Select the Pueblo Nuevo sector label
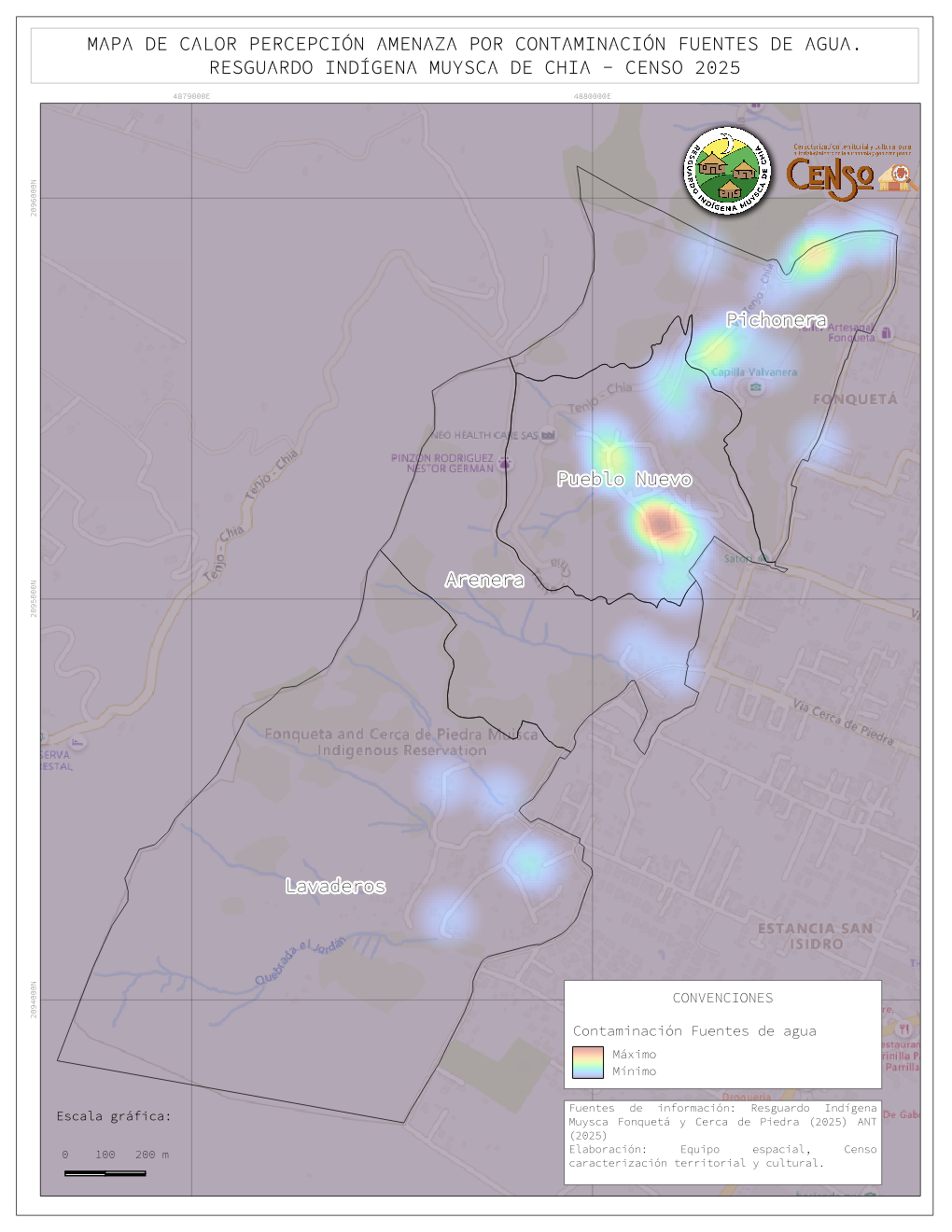Screen dimensions: 952x1232 tap(624, 479)
